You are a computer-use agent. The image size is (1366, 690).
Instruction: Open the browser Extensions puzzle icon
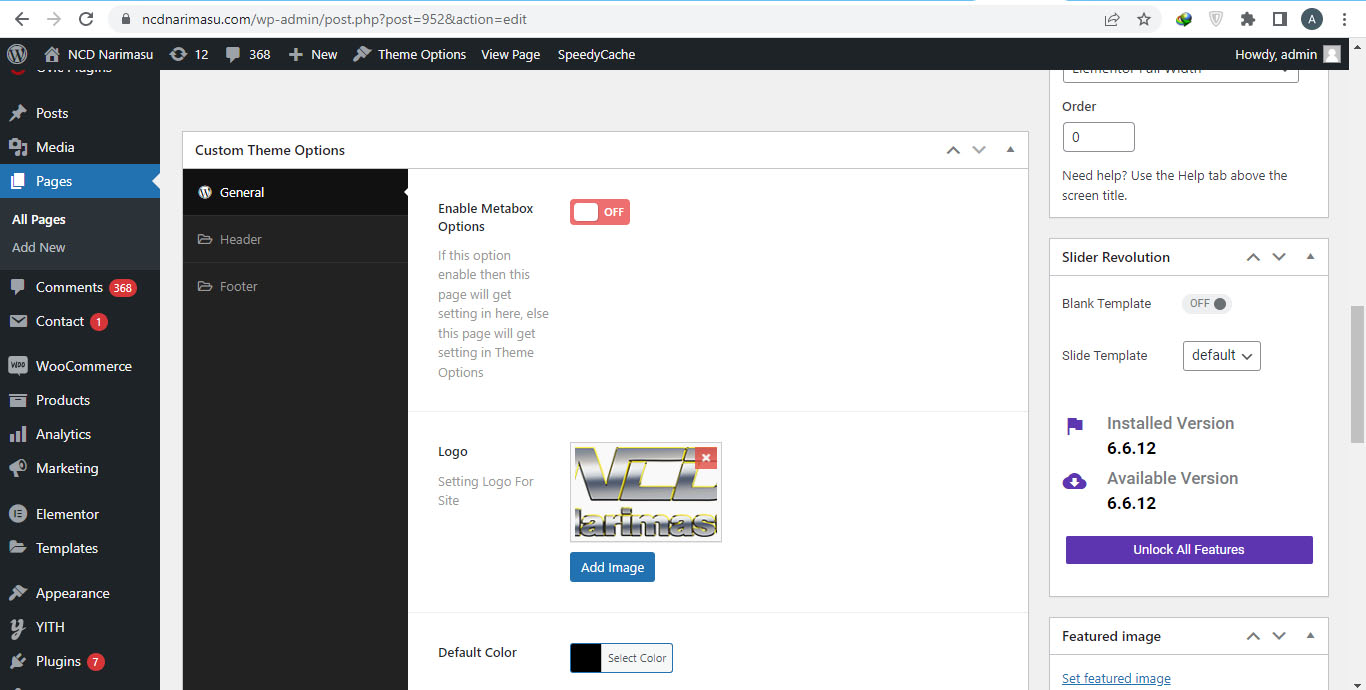(1248, 19)
